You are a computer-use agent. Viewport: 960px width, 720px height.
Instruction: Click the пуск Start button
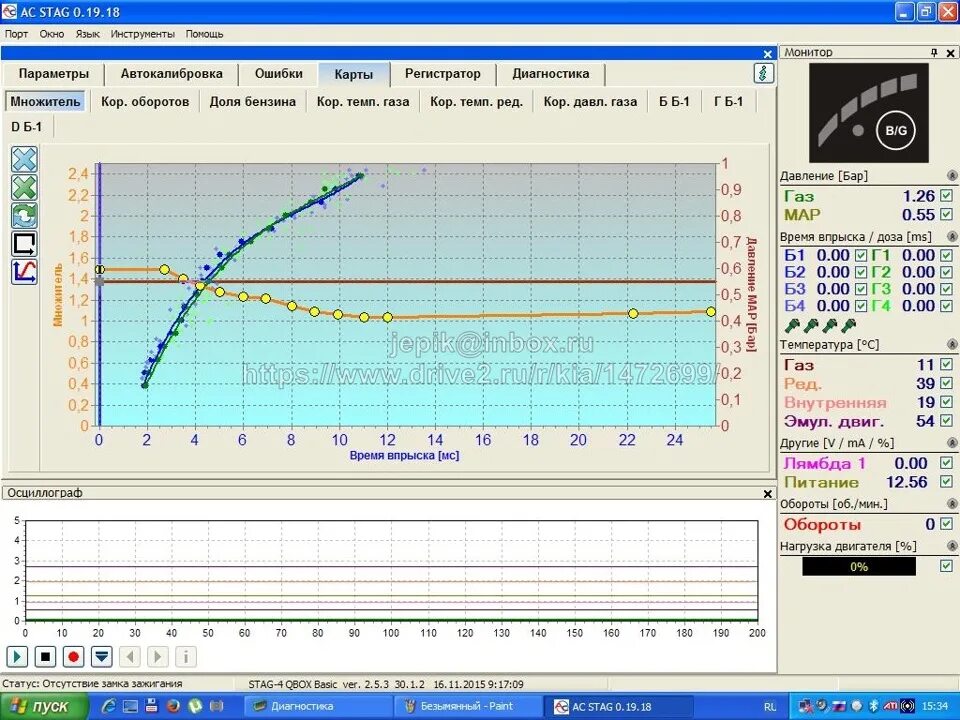pos(43,707)
